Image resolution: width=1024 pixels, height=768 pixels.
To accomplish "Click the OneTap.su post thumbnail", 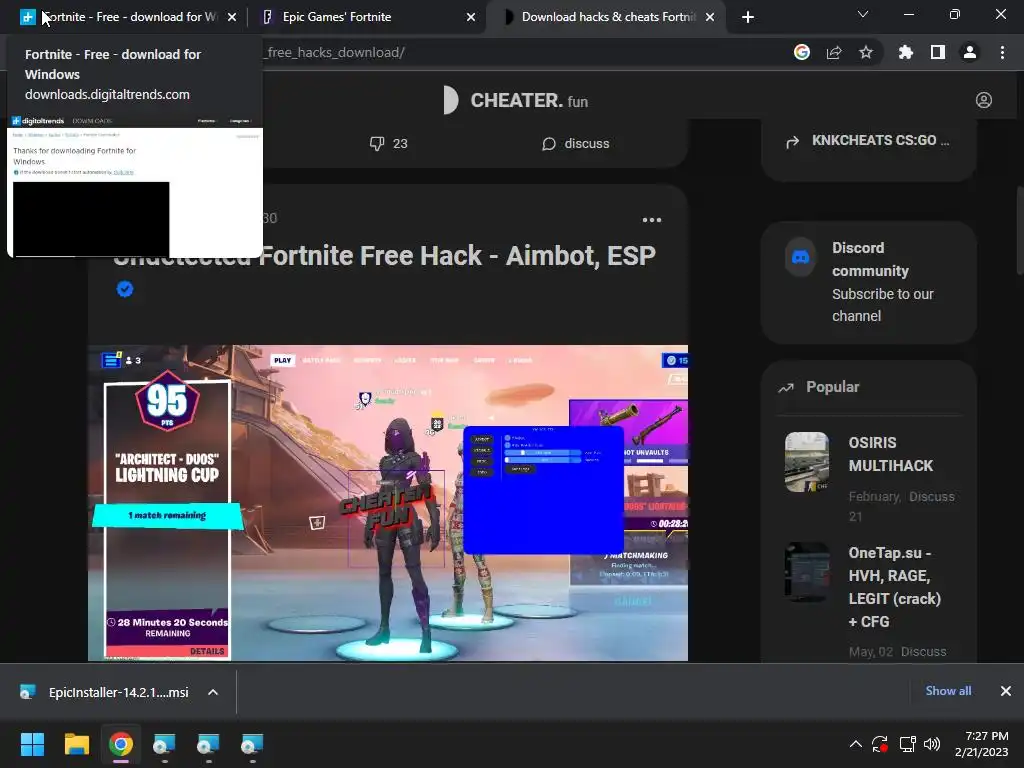I will (807, 572).
